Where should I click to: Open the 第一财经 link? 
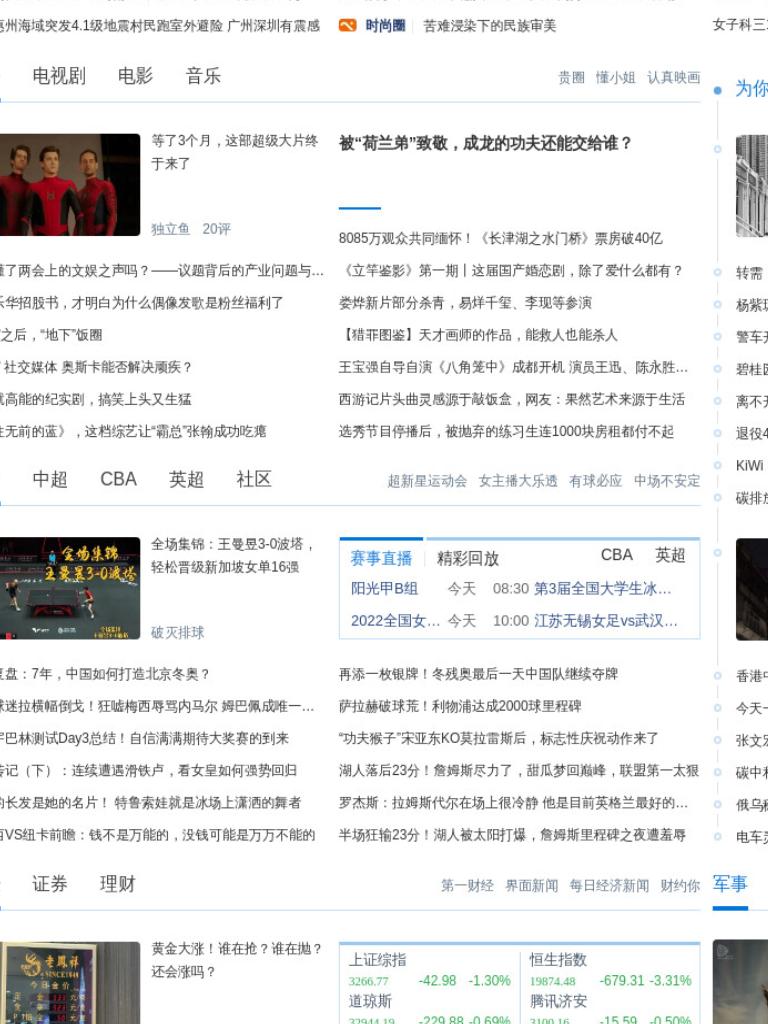pyautogui.click(x=467, y=886)
